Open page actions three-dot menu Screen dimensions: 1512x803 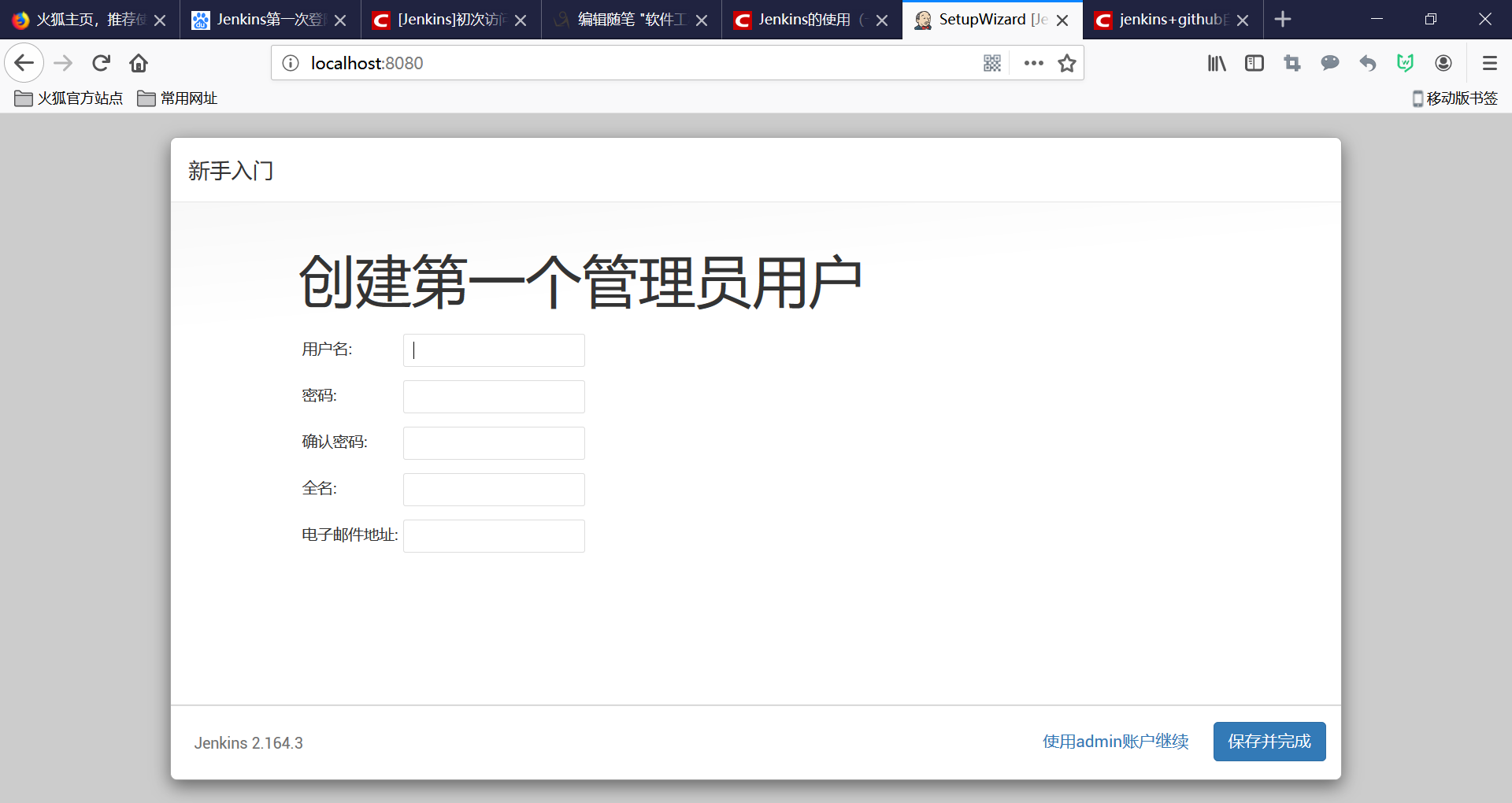click(1033, 63)
